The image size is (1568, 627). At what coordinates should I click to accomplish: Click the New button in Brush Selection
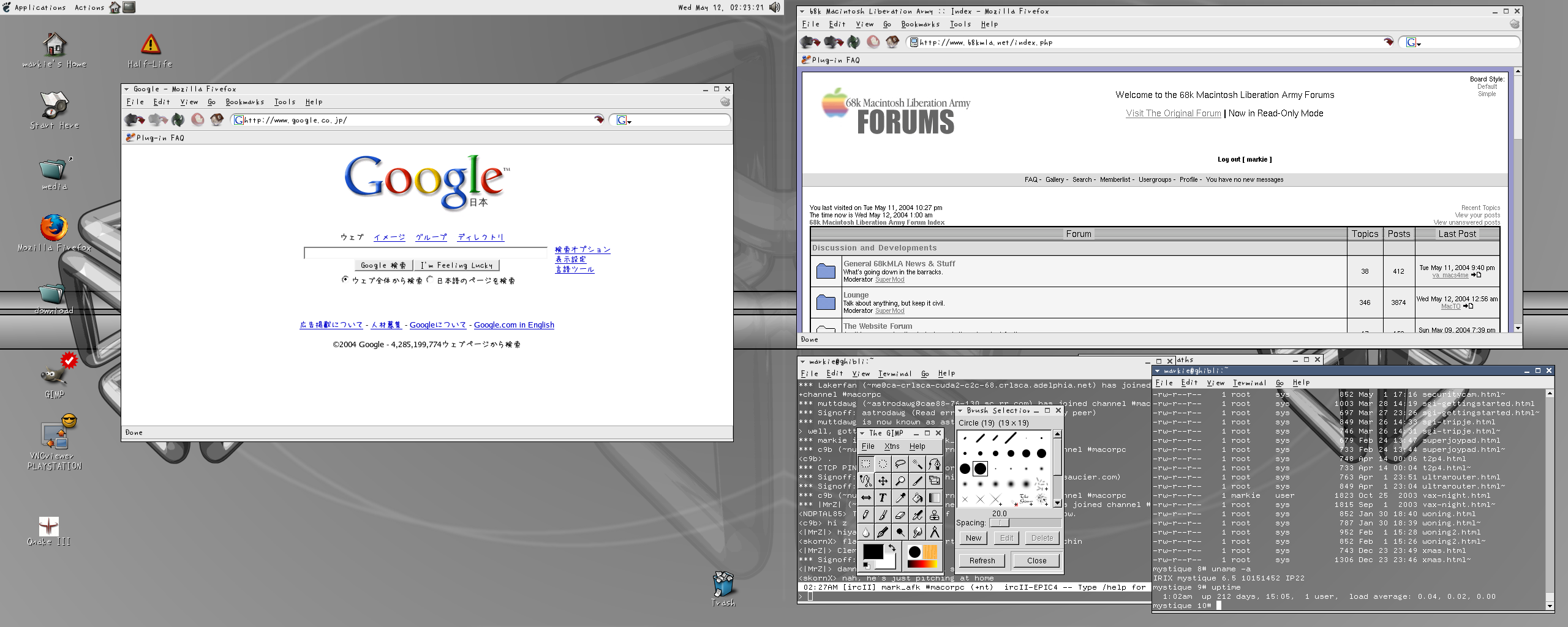973,538
